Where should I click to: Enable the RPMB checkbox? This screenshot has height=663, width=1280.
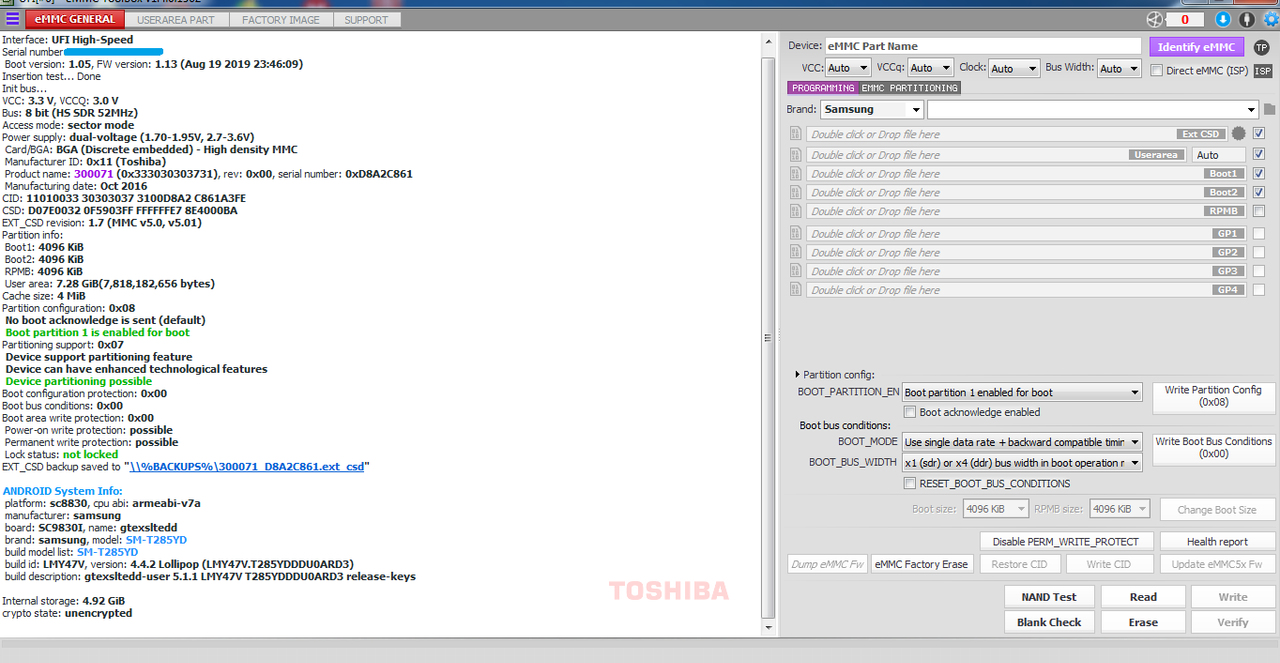[1259, 211]
